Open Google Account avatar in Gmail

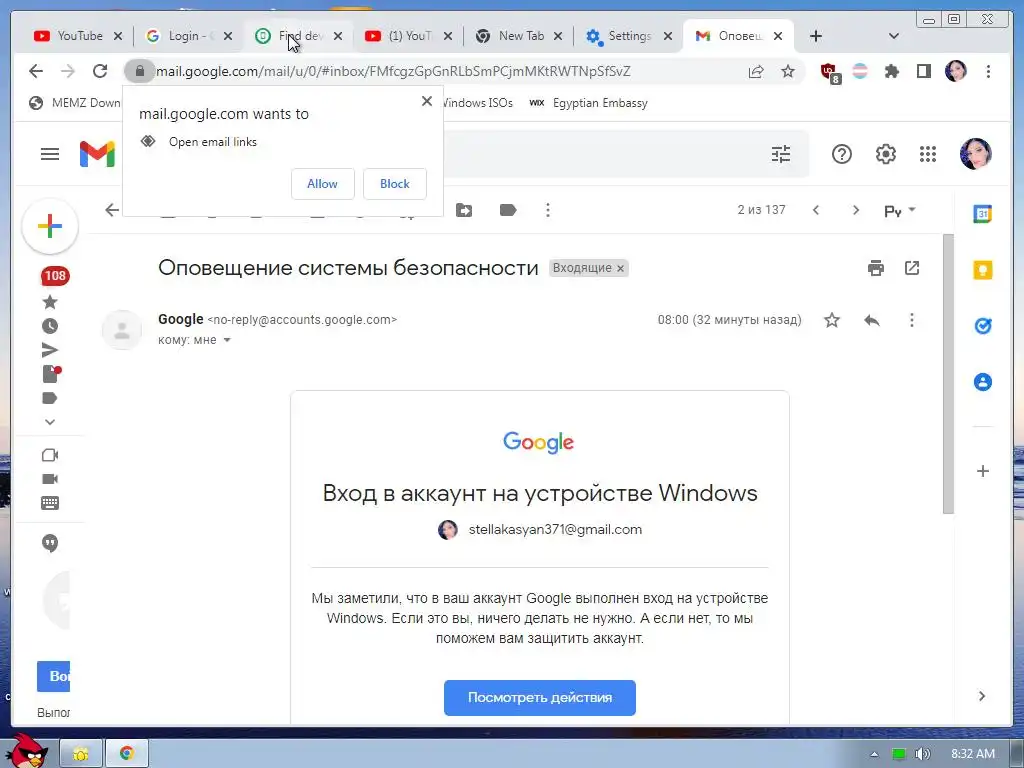[976, 154]
